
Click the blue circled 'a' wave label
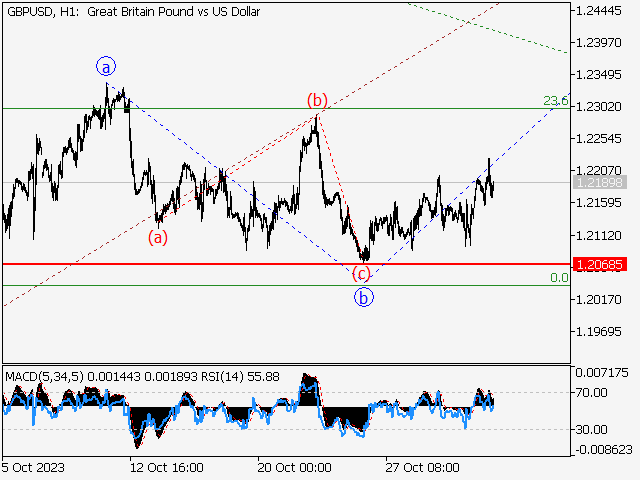[106, 67]
